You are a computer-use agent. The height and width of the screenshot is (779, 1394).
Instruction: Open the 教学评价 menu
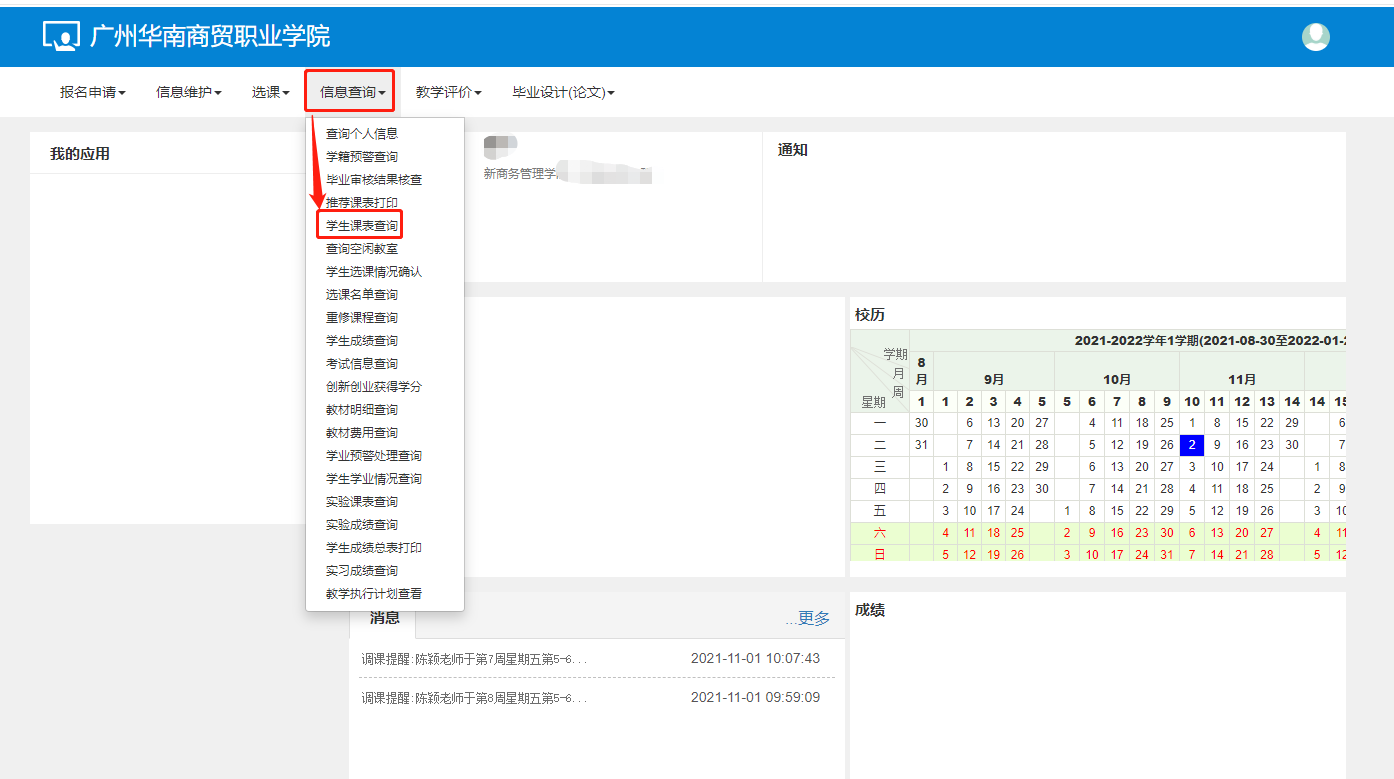point(448,92)
